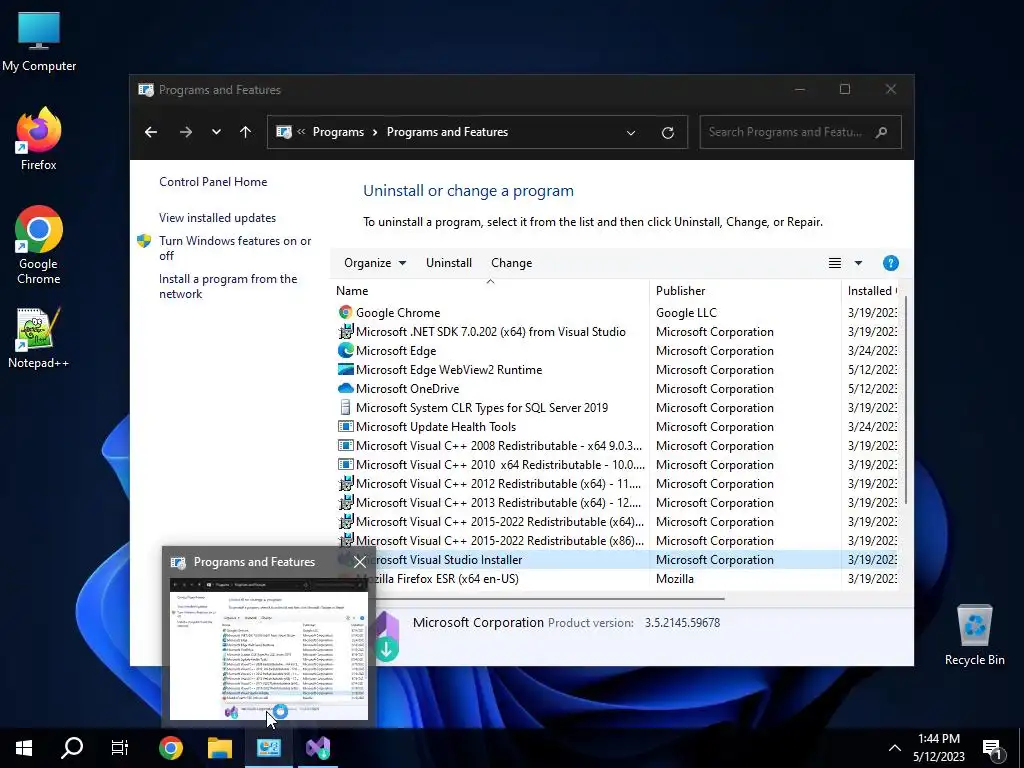1024x768 pixels.
Task: Select Visual C++ 2012 Redistributable icon
Action: click(x=345, y=483)
